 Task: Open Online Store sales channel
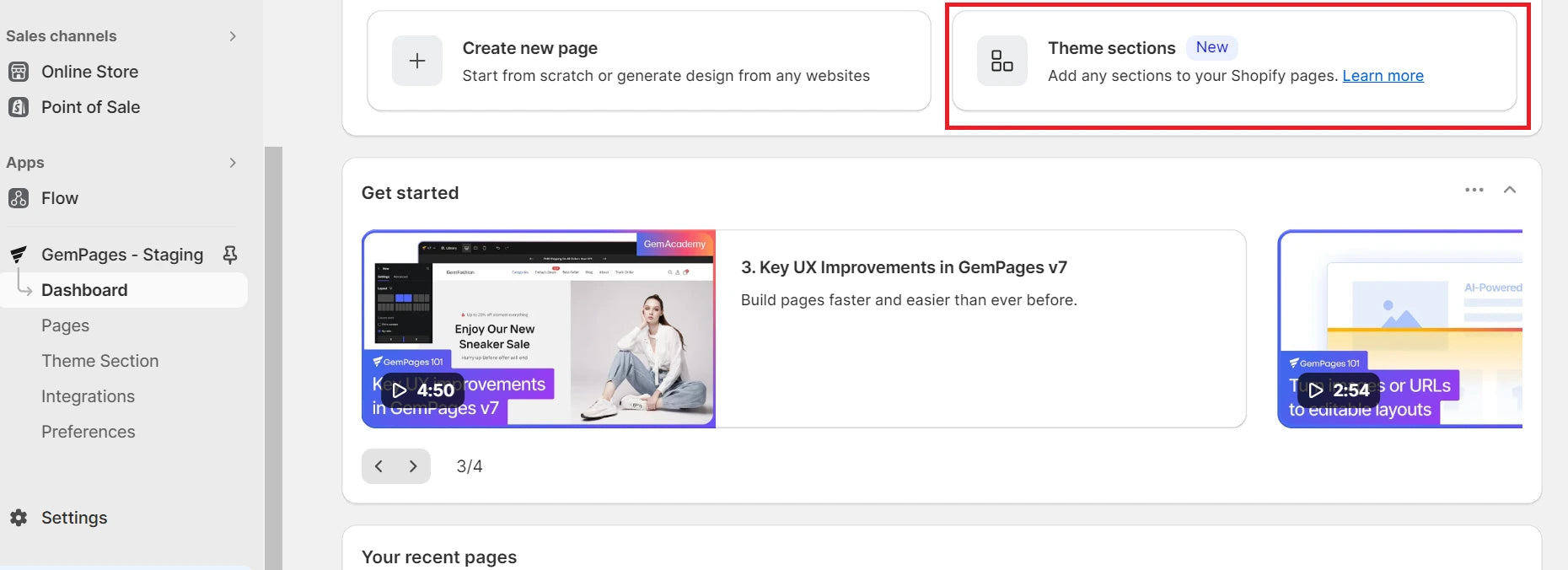click(x=89, y=72)
